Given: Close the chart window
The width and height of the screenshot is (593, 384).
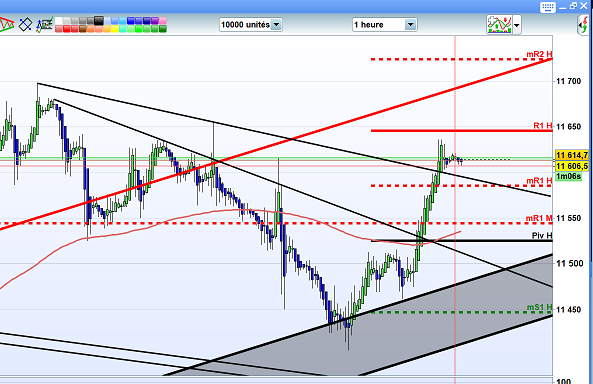Looking at the screenshot, I should coord(584,6).
